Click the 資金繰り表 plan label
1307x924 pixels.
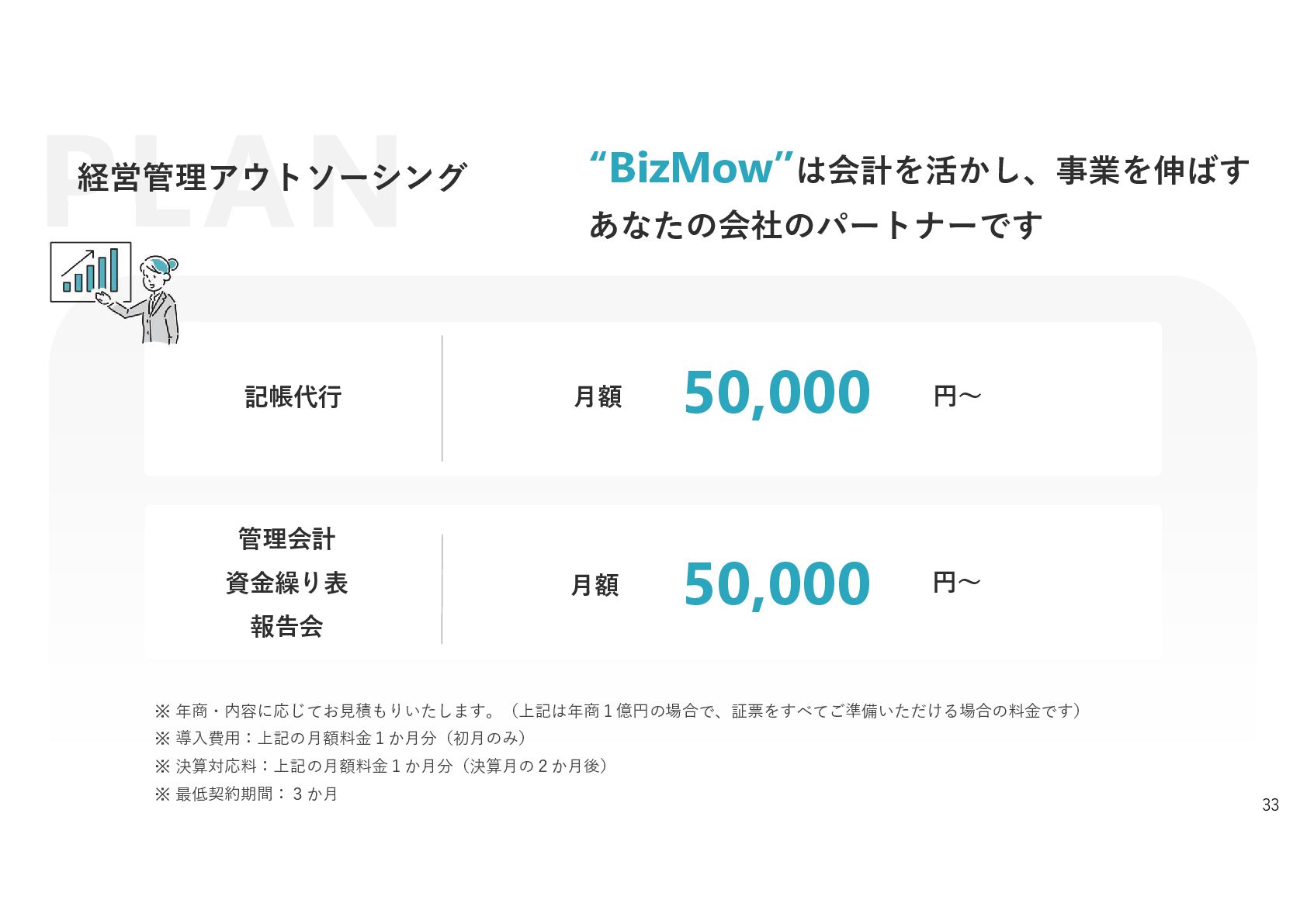pos(286,583)
